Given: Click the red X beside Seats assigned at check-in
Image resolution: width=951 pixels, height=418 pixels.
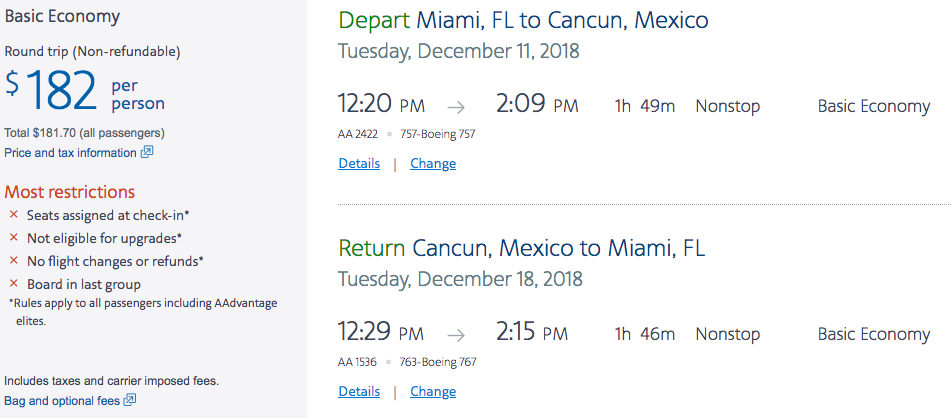Looking at the screenshot, I should coord(14,215).
